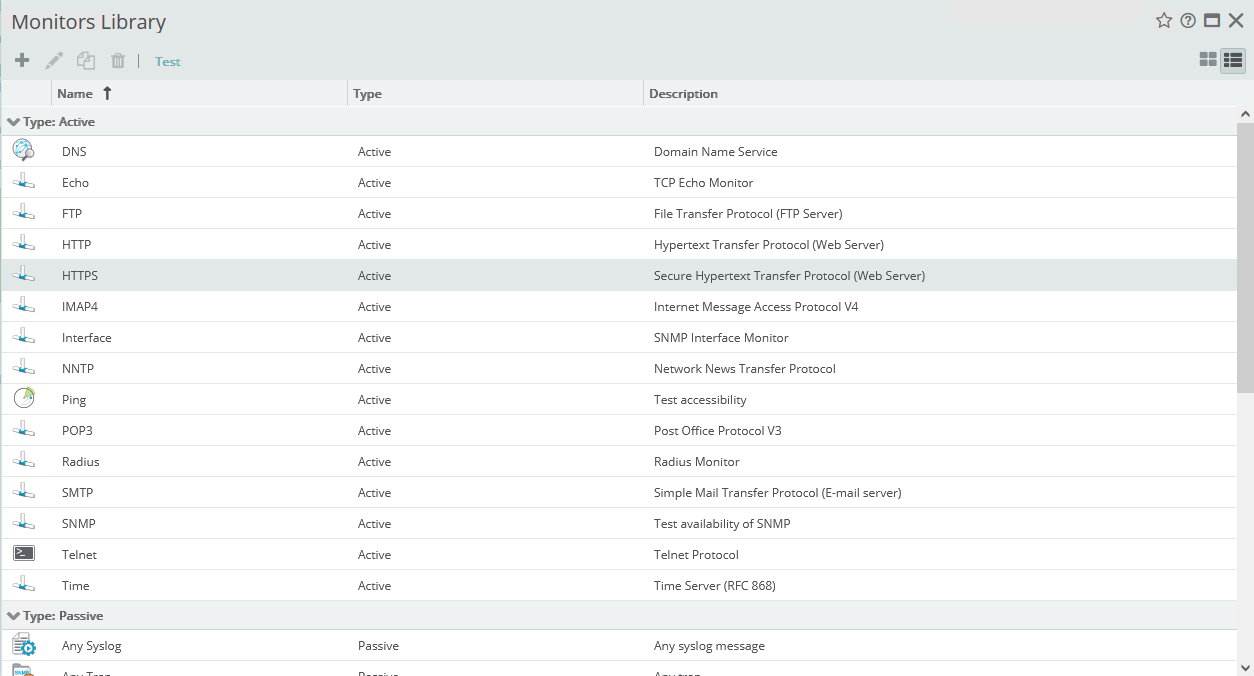Click the Type column header
The width and height of the screenshot is (1254, 676).
(x=366, y=93)
